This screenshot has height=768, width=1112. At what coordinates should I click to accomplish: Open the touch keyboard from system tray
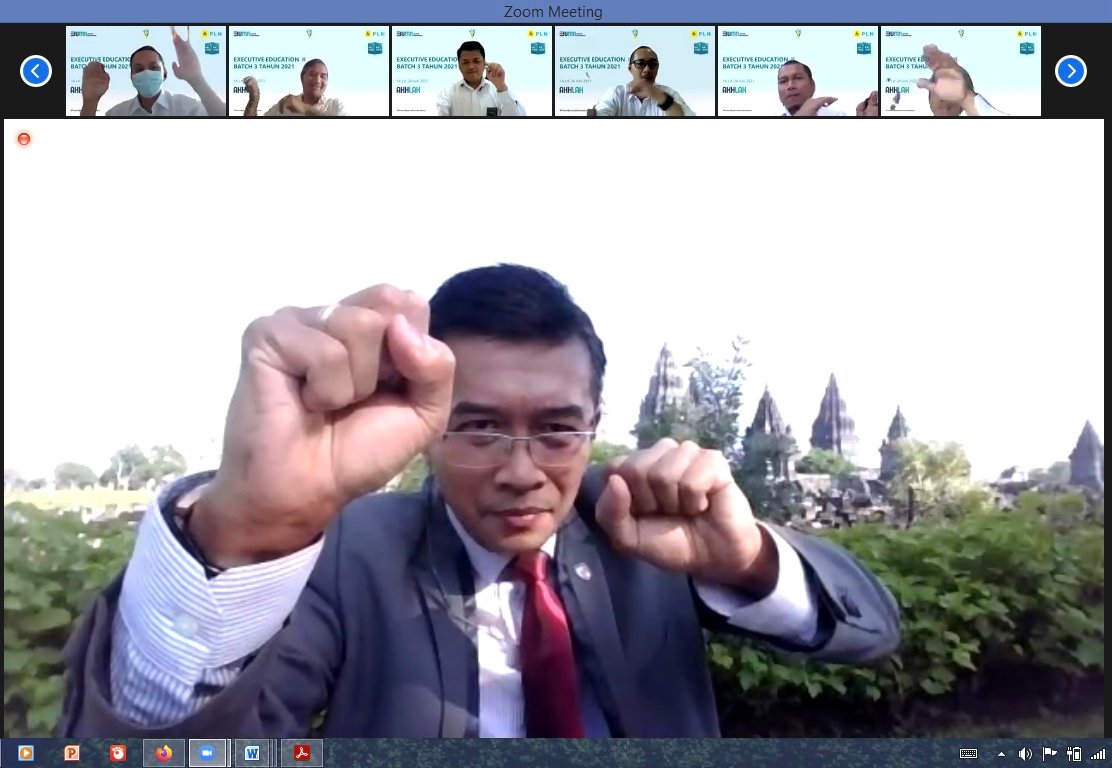tap(968, 754)
